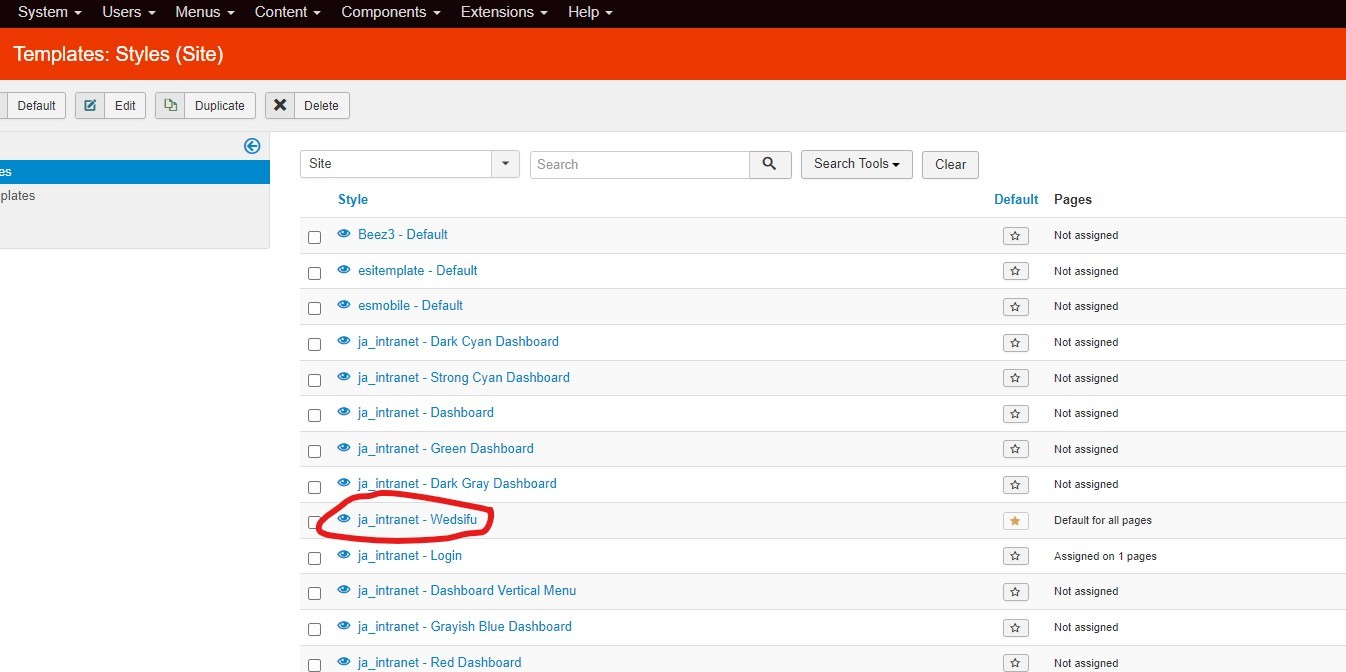Star Dark Cyan Dashboard as default
The width and height of the screenshot is (1346, 672).
tap(1015, 343)
